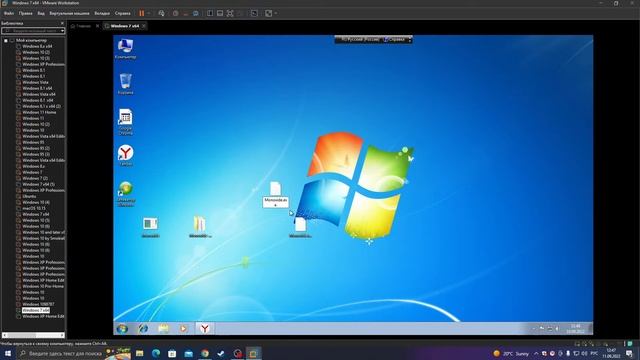Screen dimensions: 640x360
Task: Click the stretch guest display icon
Action: coord(269,13)
